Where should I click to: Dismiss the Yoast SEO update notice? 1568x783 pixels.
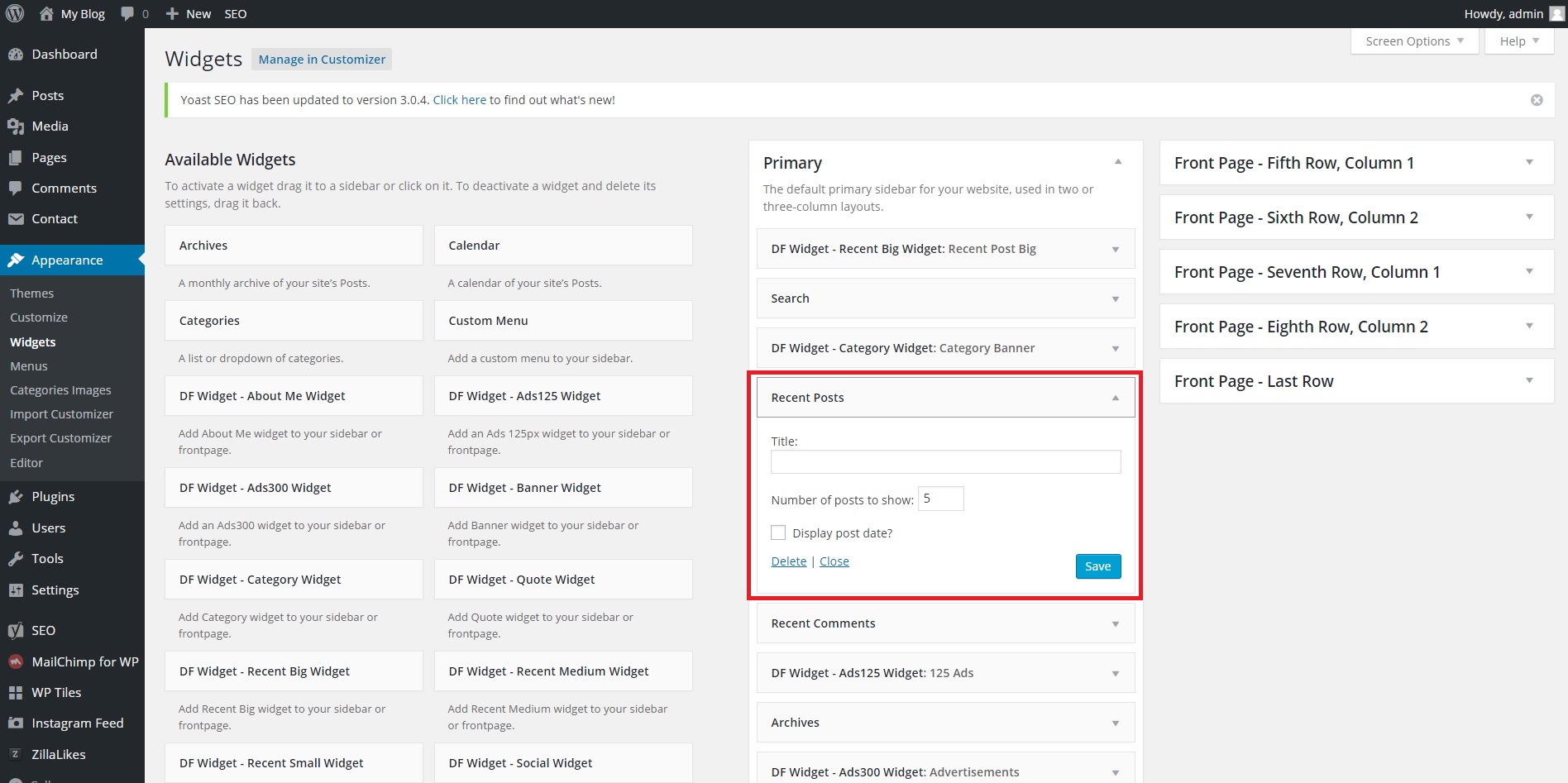(1537, 100)
